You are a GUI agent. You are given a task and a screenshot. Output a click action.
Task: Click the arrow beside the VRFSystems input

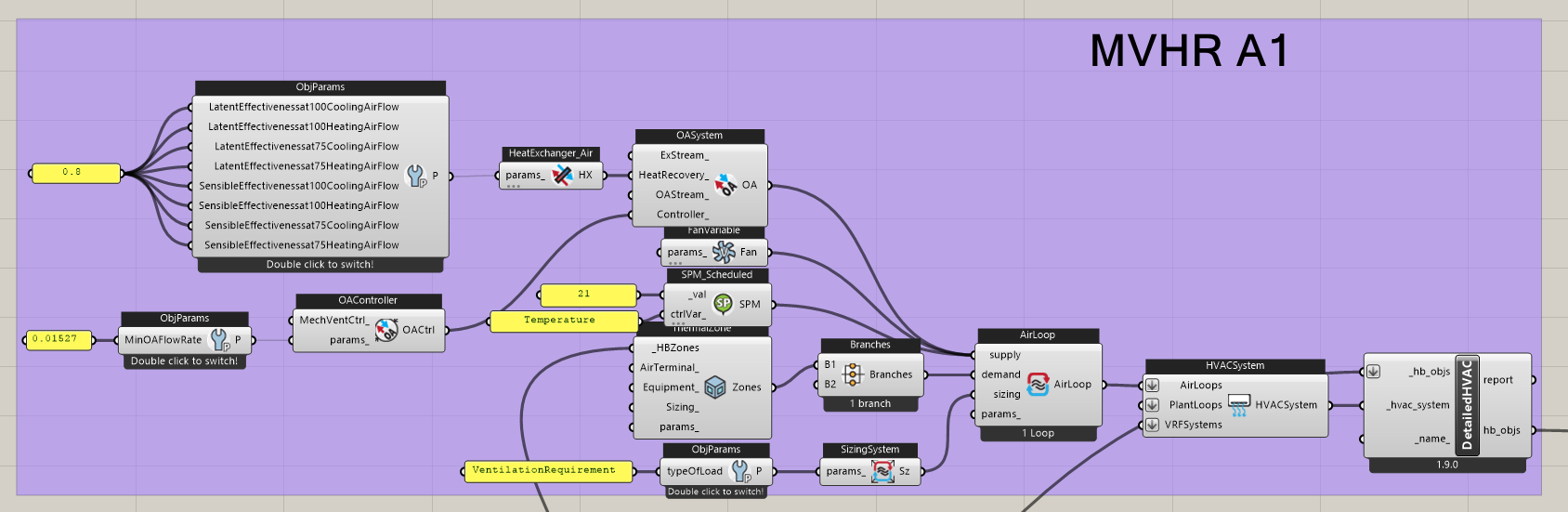point(1152,425)
